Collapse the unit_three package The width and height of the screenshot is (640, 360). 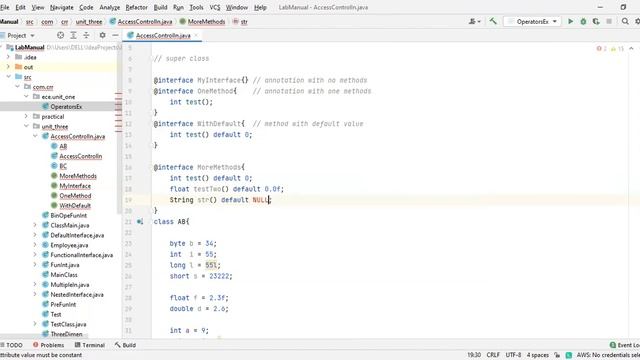[x=26, y=127]
